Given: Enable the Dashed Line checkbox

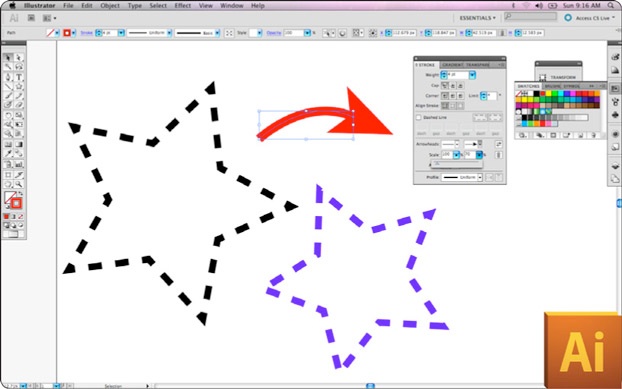Looking at the screenshot, I should pos(419,117).
